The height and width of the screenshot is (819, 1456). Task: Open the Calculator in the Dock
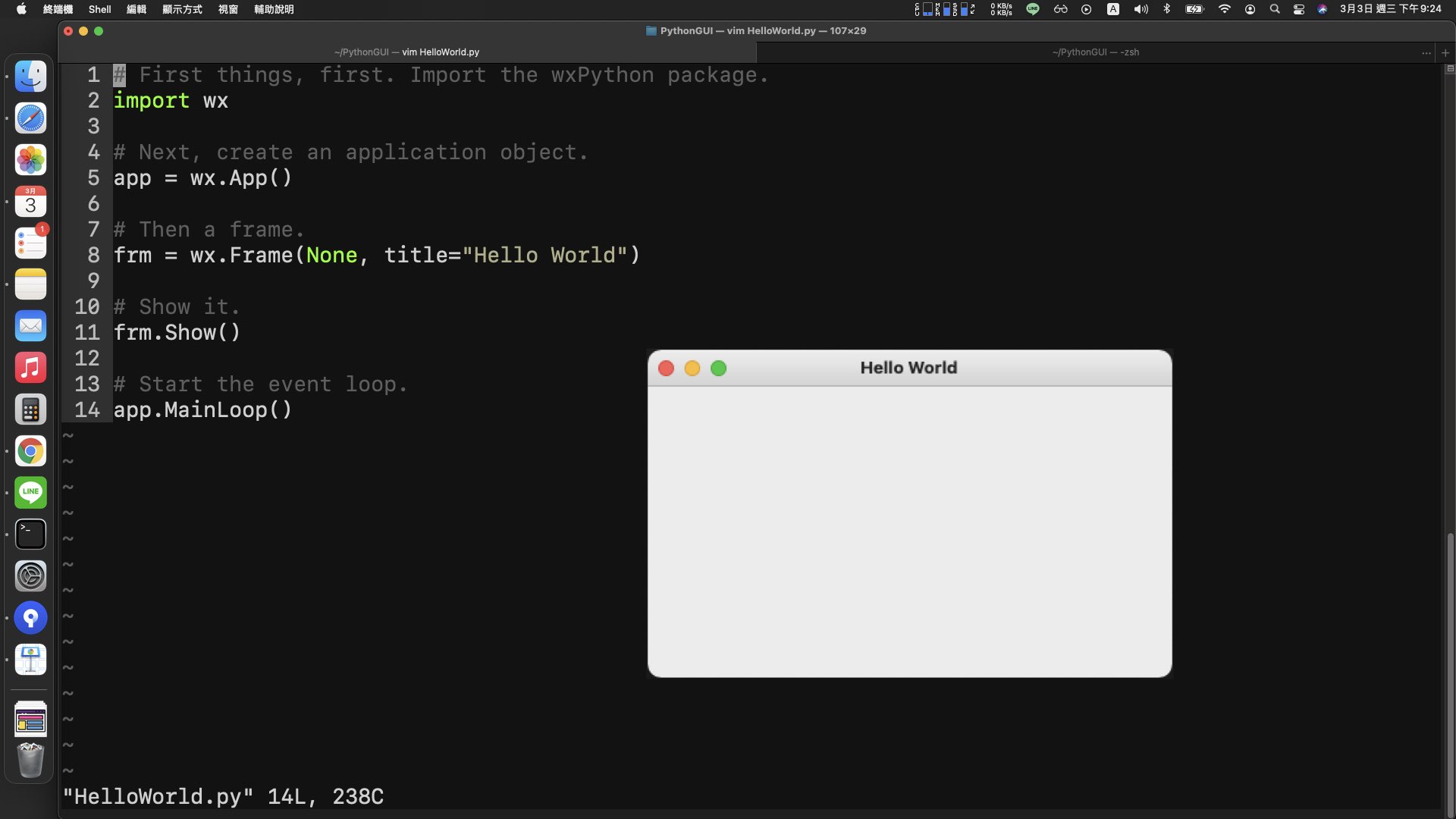click(30, 409)
